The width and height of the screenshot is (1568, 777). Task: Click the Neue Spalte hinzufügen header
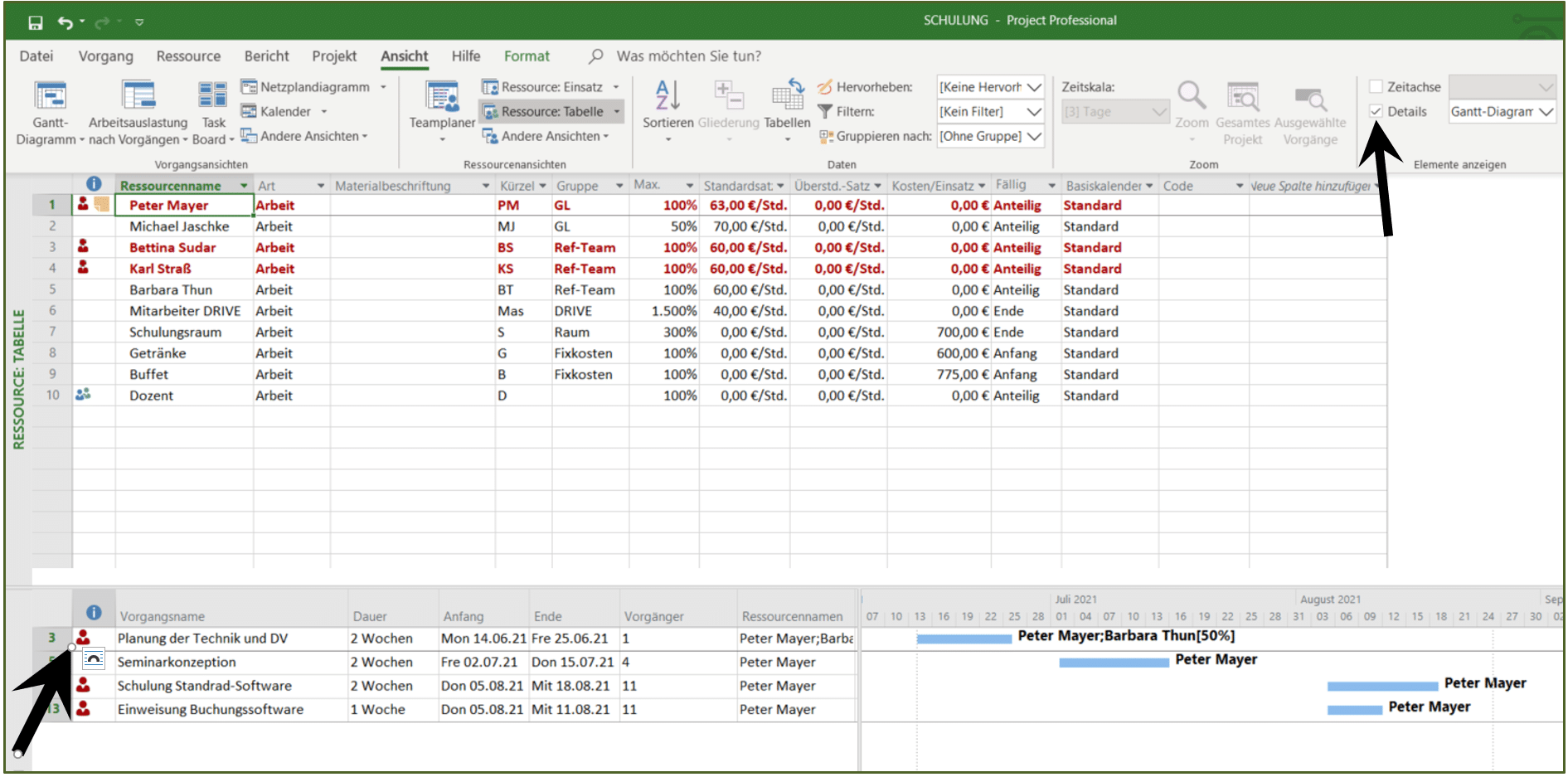(x=1317, y=186)
